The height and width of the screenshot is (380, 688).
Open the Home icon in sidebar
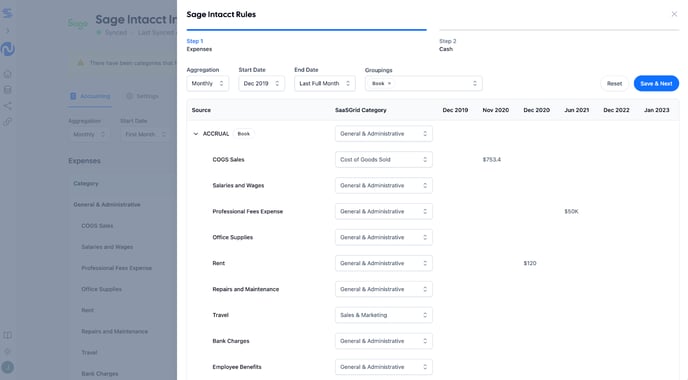[x=7, y=74]
